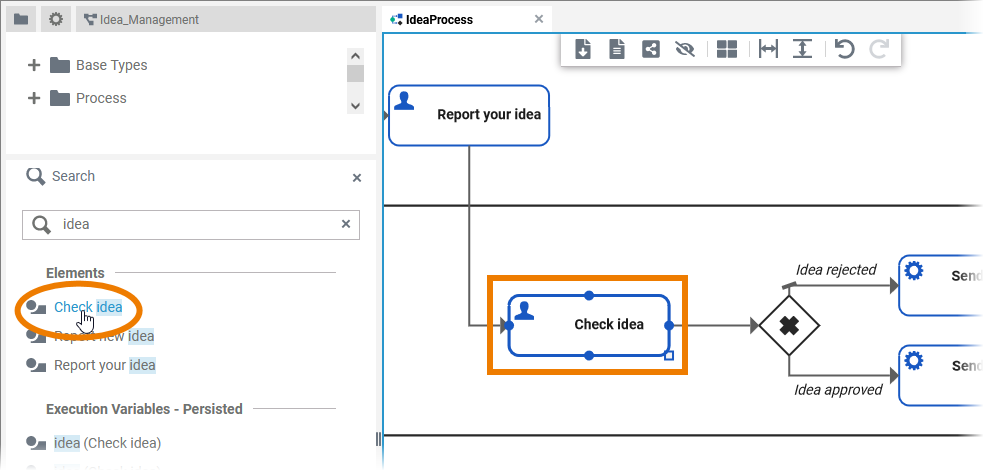This screenshot has width=984, height=471.
Task: Click the four-square grid layout icon
Action: 727,49
